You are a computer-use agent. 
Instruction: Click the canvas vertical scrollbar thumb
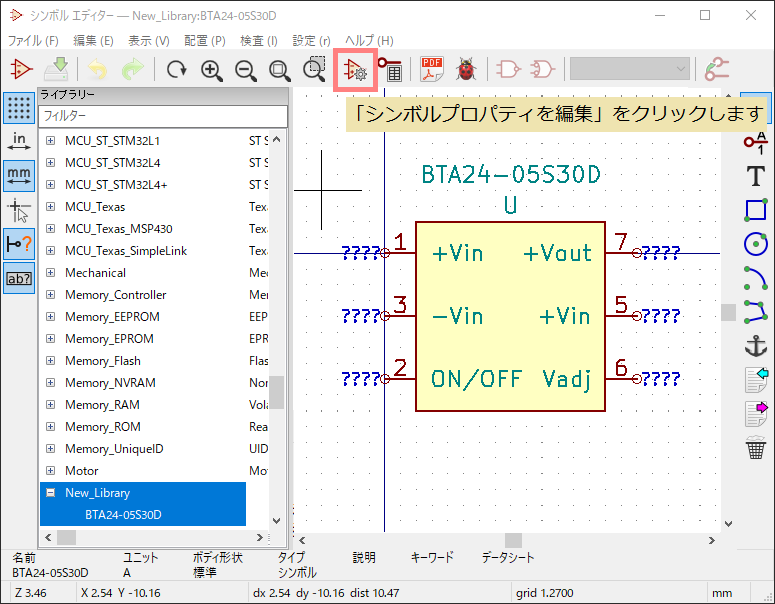729,312
